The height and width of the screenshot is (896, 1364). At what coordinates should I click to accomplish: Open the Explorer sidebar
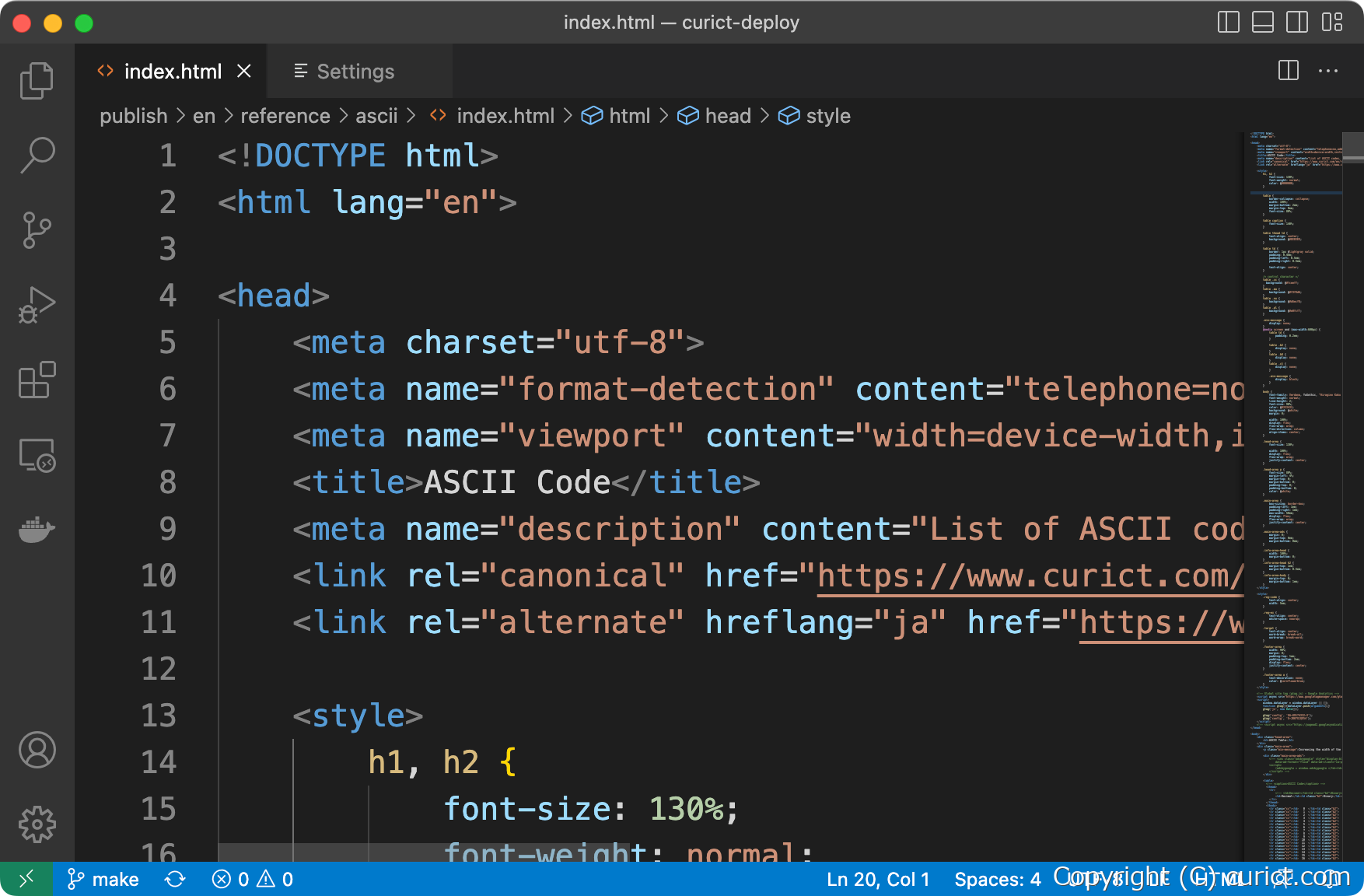click(37, 79)
